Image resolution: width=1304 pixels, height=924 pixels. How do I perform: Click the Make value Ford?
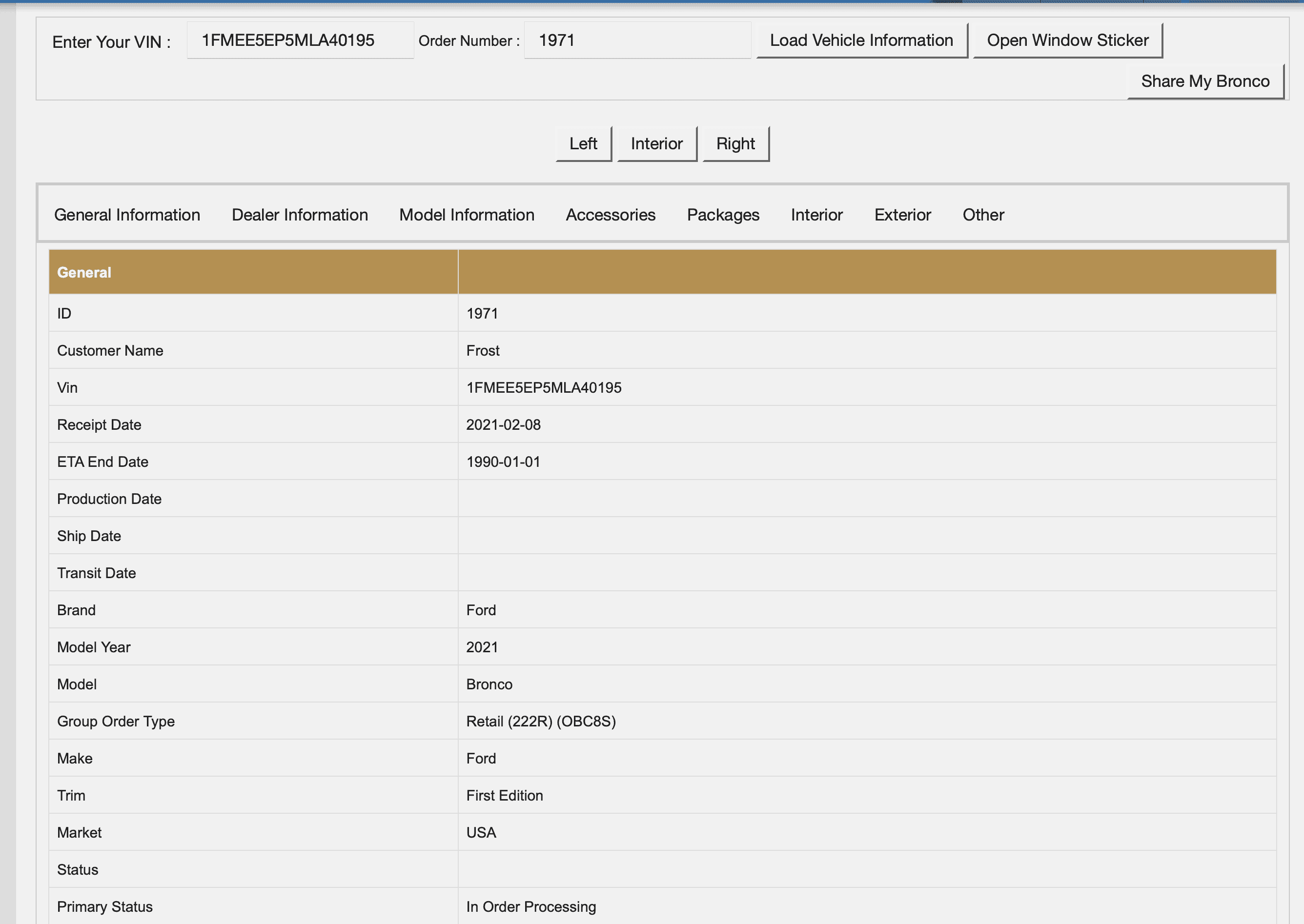pos(481,759)
